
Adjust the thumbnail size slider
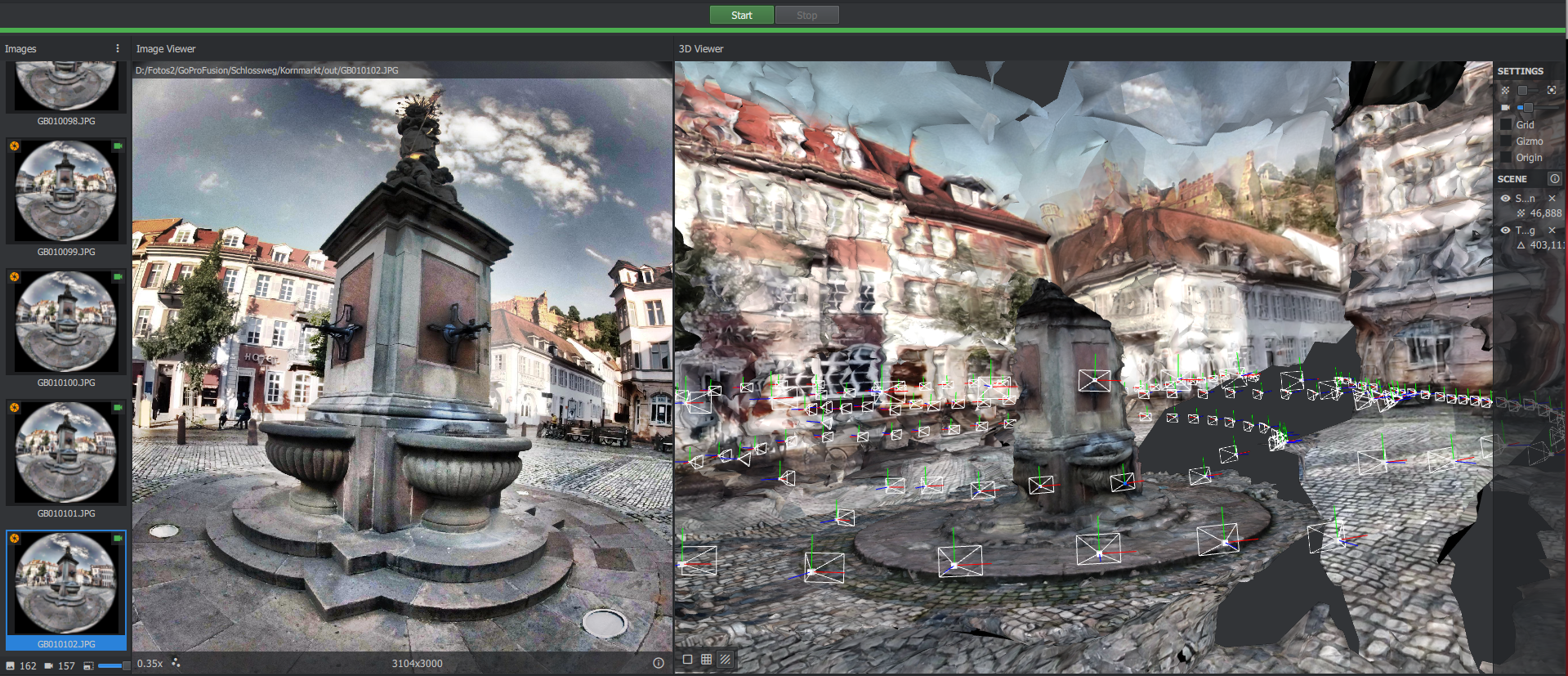[x=113, y=665]
